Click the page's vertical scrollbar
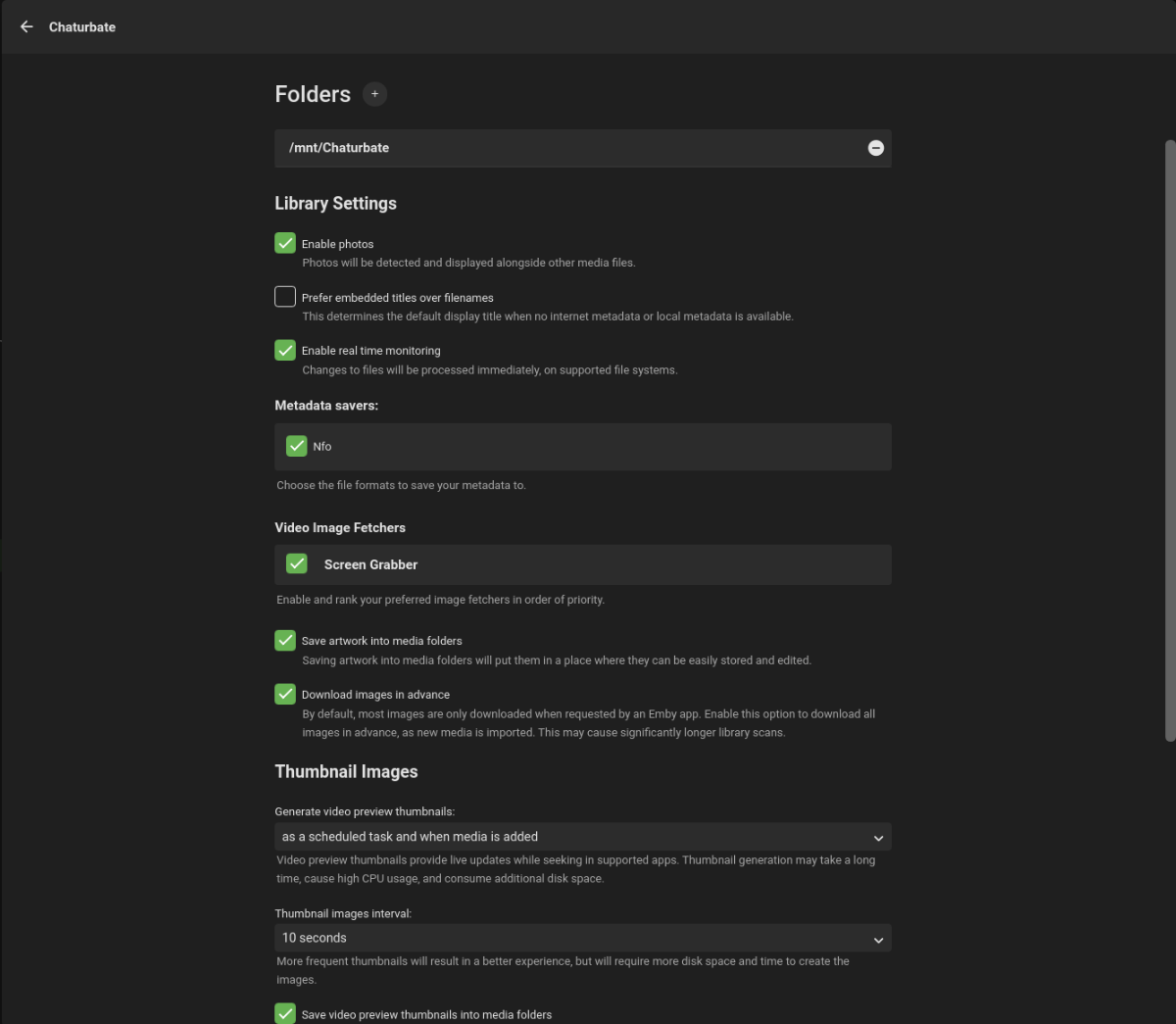The height and width of the screenshot is (1024, 1176). pos(1169,441)
